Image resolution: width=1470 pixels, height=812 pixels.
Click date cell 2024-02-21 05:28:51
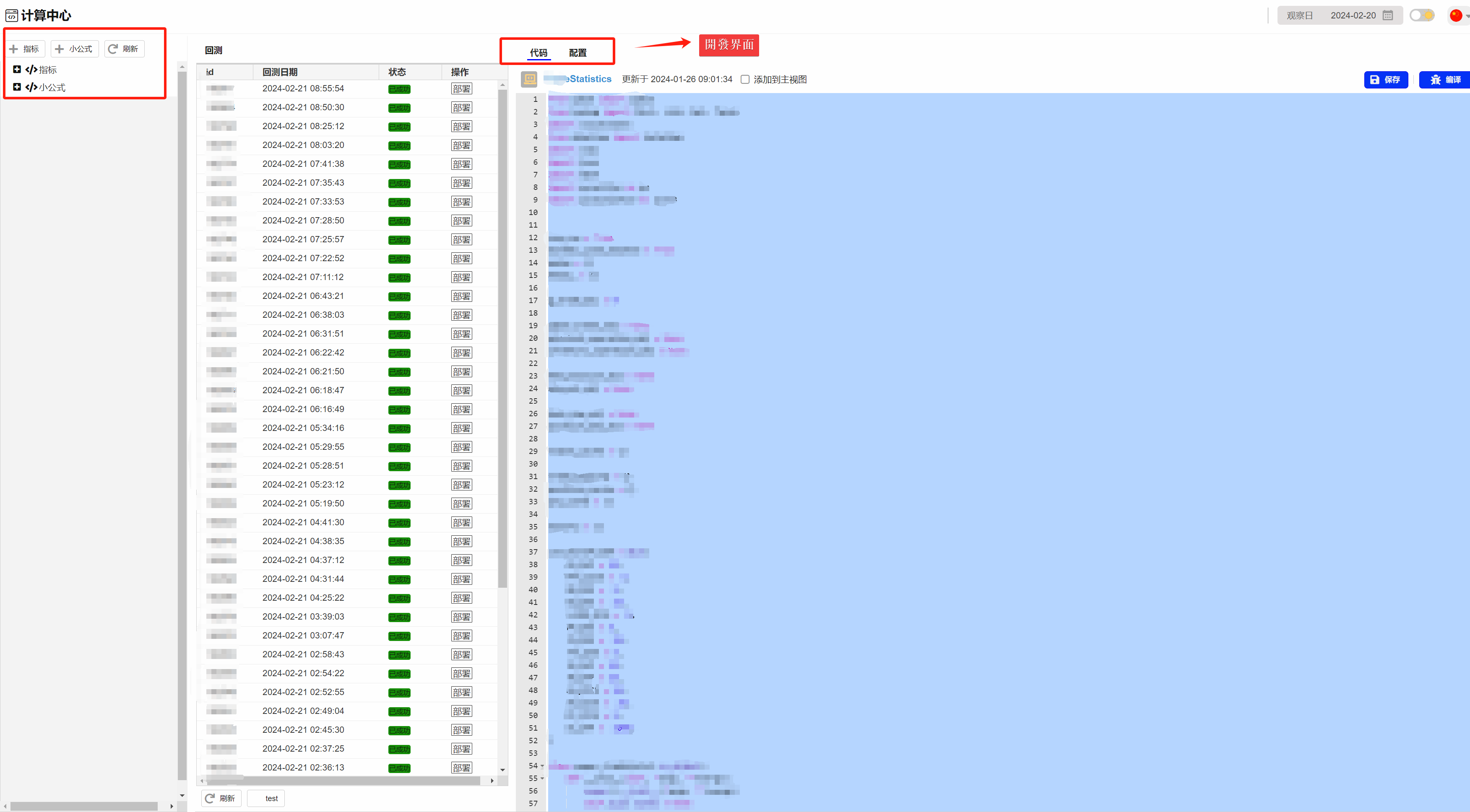tap(303, 466)
